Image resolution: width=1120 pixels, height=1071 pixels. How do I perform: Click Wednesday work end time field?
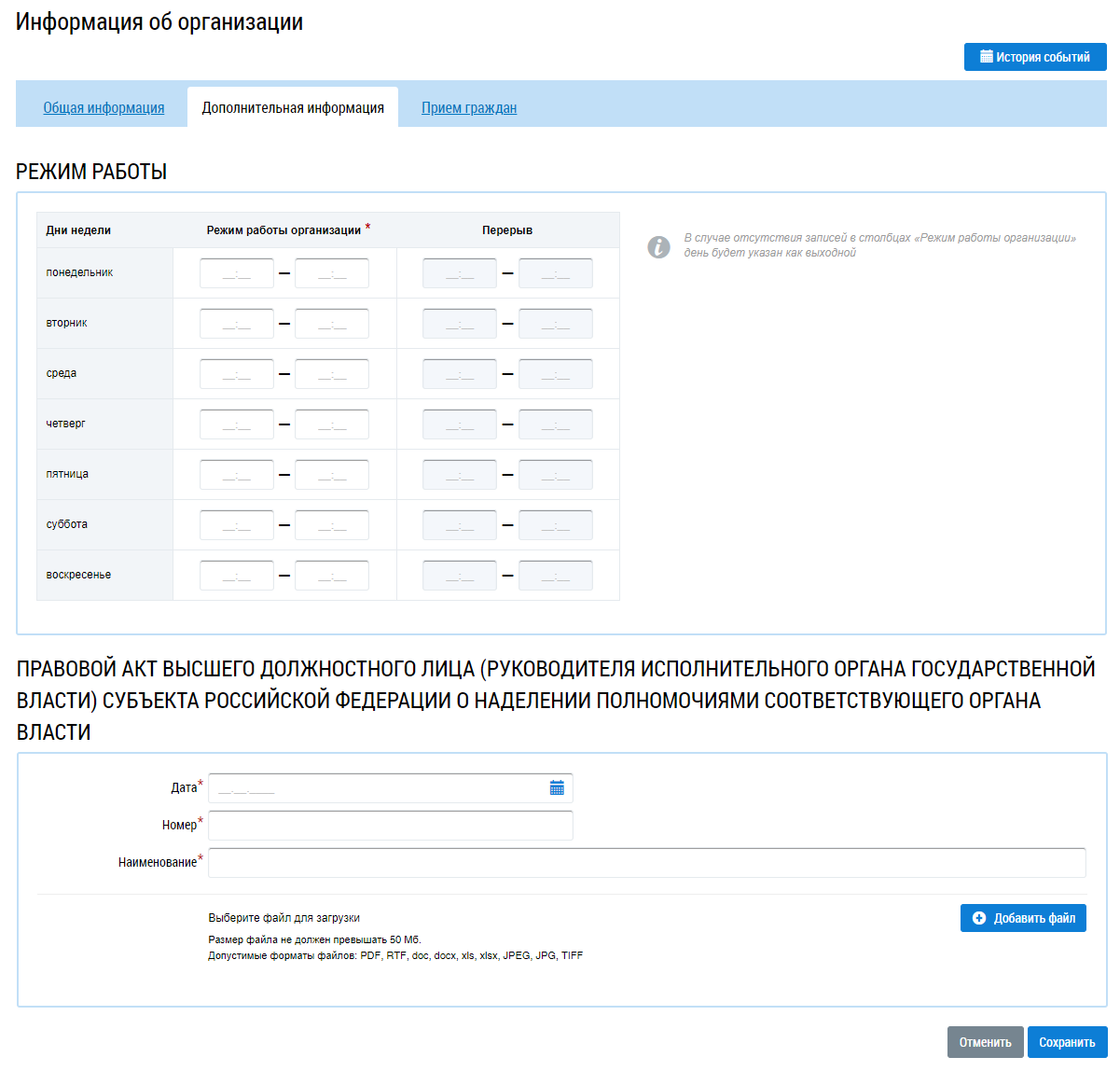(332, 374)
